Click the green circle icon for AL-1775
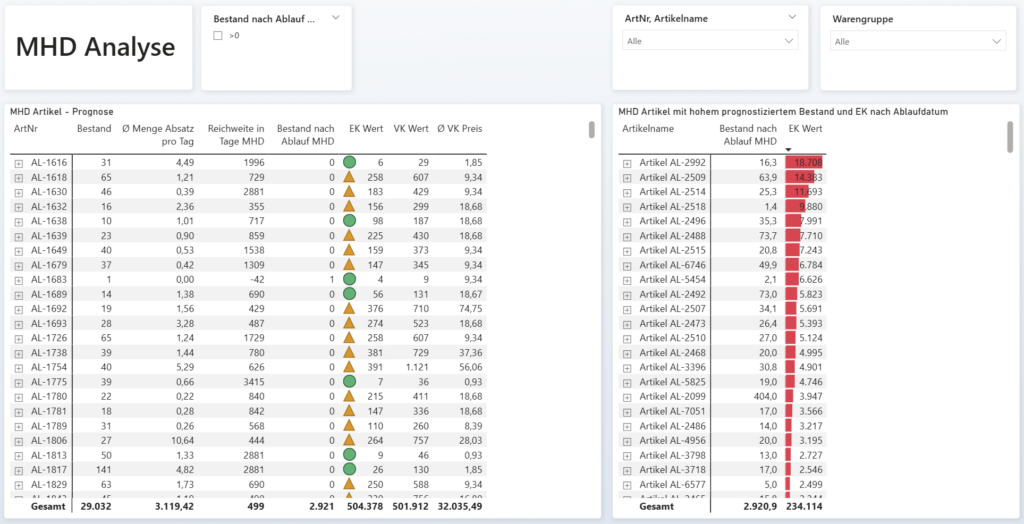The height and width of the screenshot is (524, 1024). pyautogui.click(x=349, y=382)
